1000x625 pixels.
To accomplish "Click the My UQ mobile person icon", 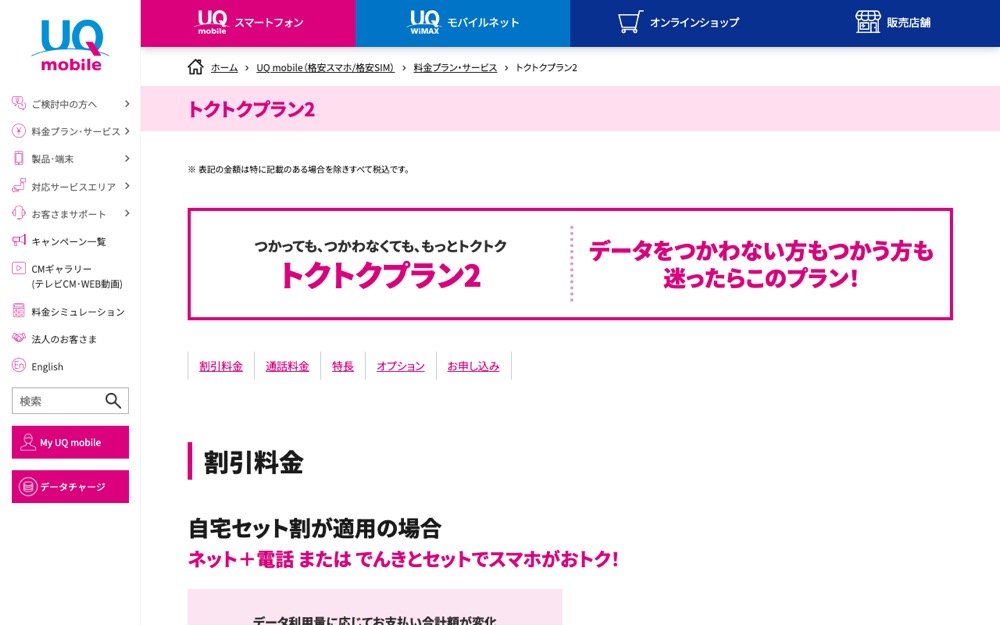I will (27, 442).
